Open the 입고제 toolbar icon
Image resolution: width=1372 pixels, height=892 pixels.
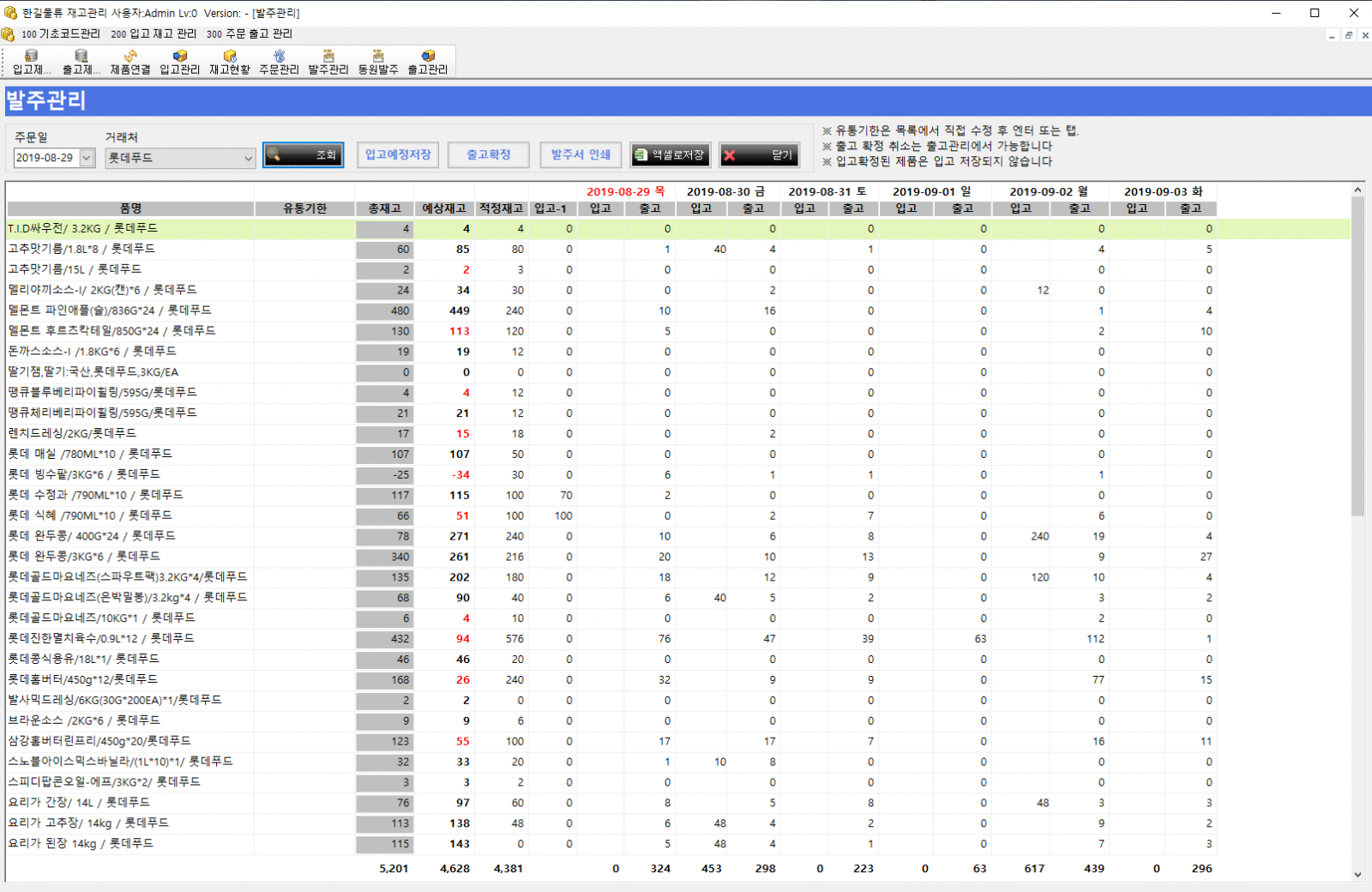click(32, 62)
